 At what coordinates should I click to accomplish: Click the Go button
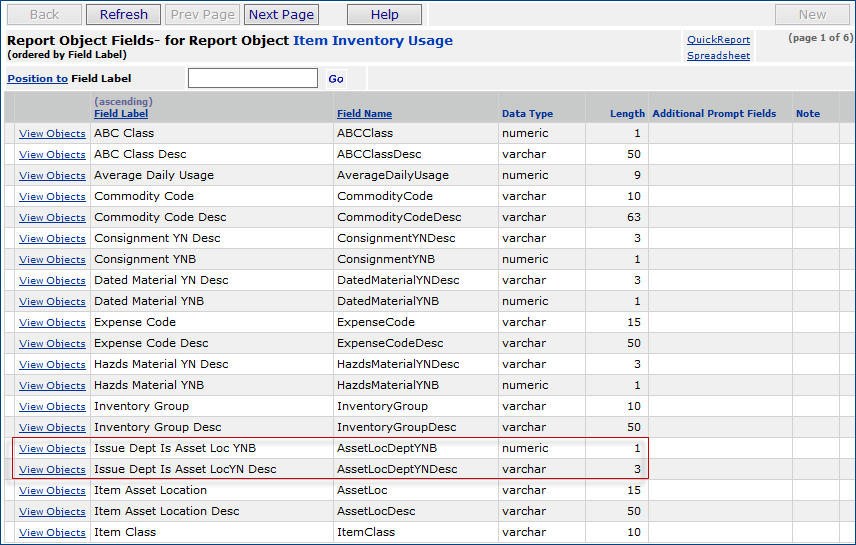point(336,79)
